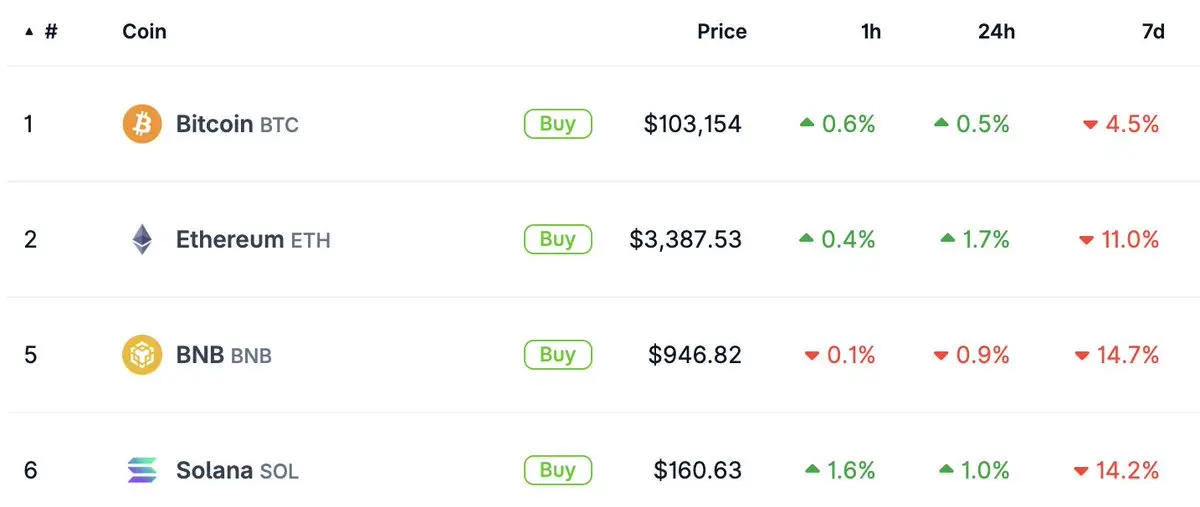Screen dimensions: 1200x507
Task: Sort by 7d change column
Action: [1153, 32]
